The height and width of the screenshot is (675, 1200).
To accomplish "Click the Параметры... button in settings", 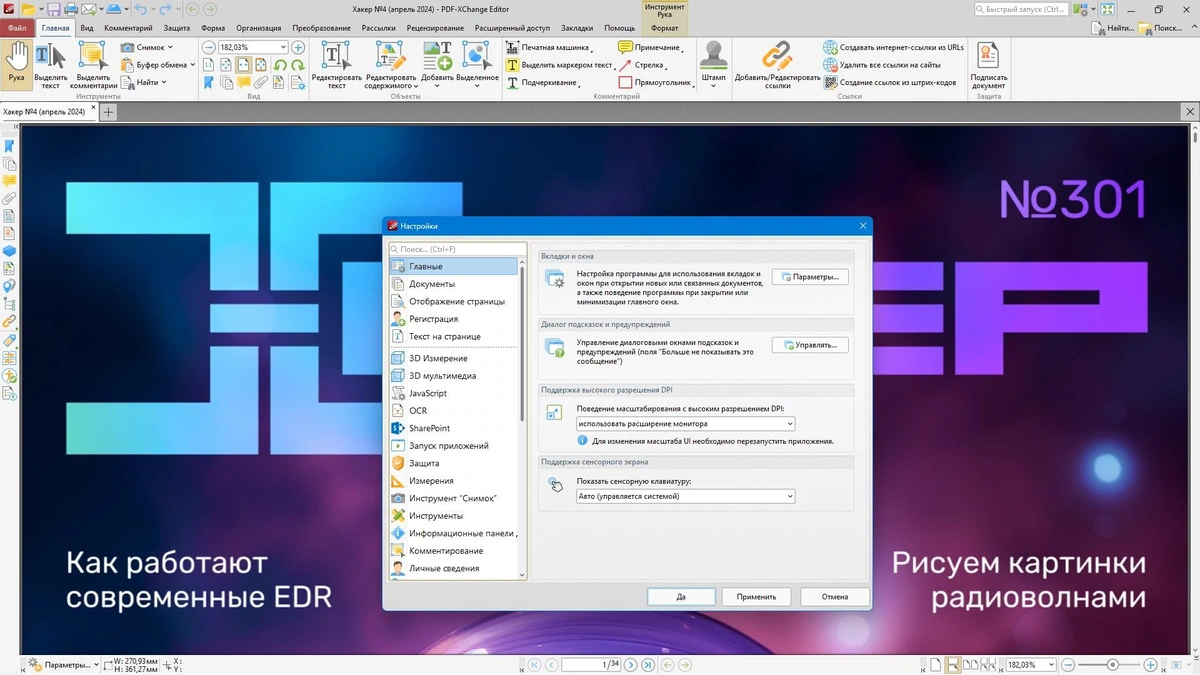I will [x=810, y=277].
